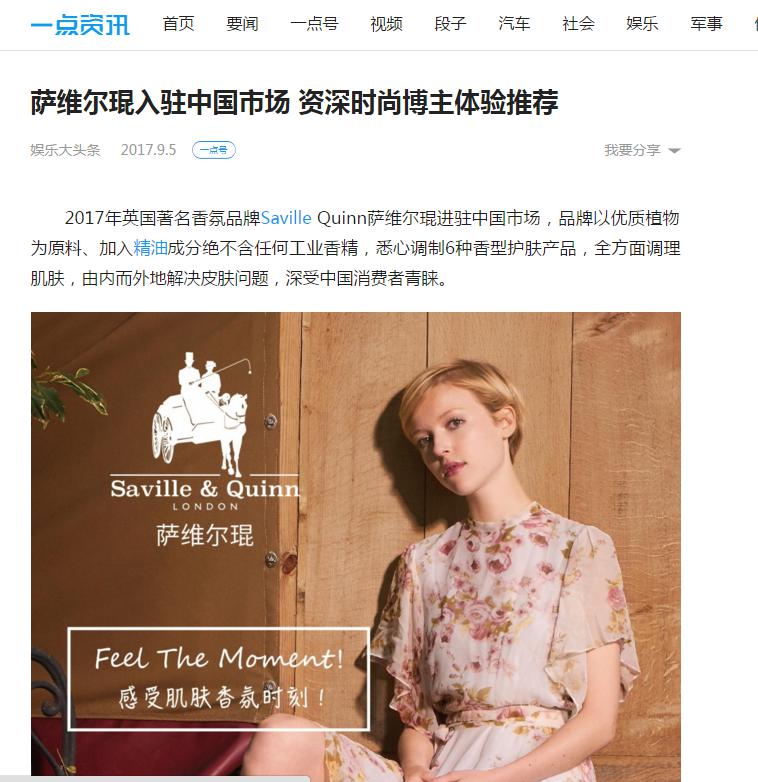The height and width of the screenshot is (782, 758).
Task: Expand the 我要分享 dropdown arrow
Action: pos(674,151)
